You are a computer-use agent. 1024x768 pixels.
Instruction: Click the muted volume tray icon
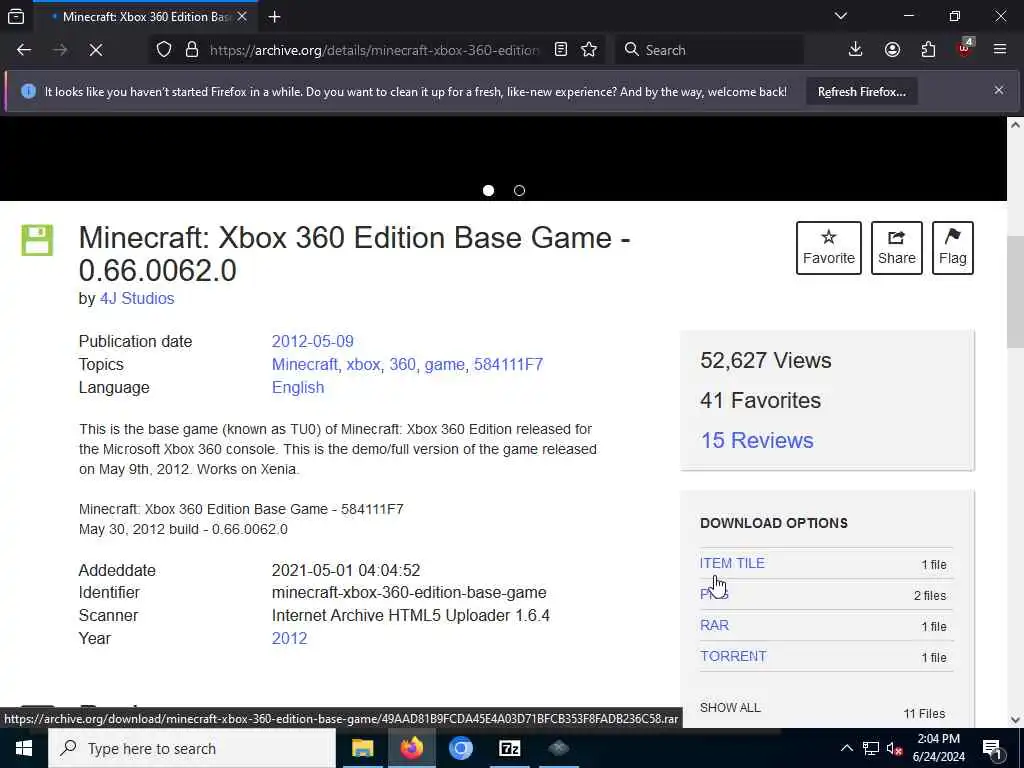(895, 748)
